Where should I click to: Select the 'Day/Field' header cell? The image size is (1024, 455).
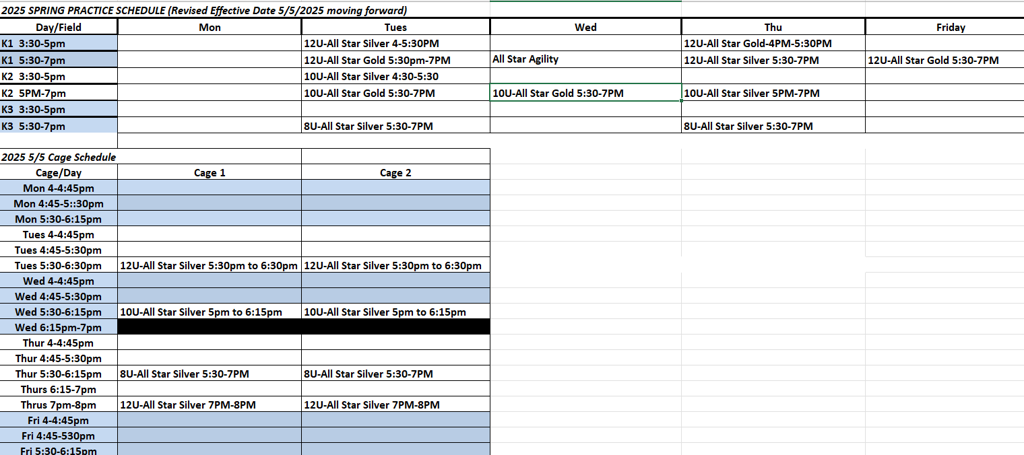[59, 27]
